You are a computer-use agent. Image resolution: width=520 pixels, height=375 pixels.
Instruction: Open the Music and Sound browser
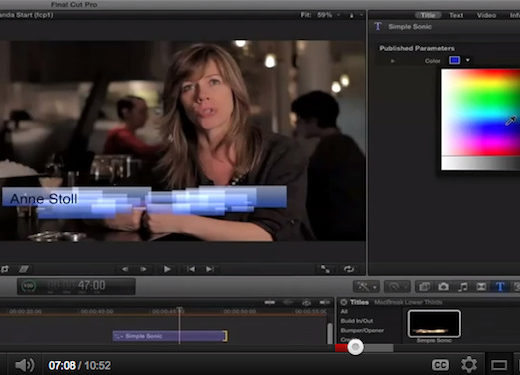[462, 287]
